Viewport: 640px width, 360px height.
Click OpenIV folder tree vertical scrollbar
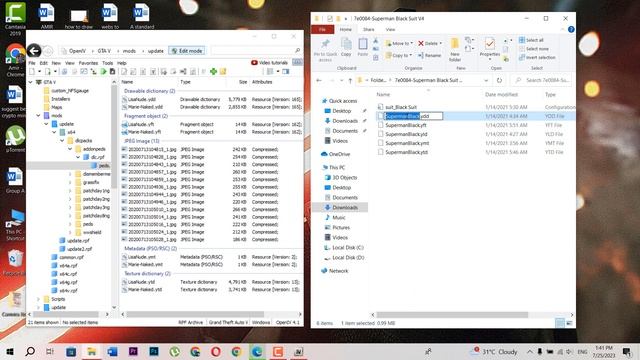(x=114, y=138)
